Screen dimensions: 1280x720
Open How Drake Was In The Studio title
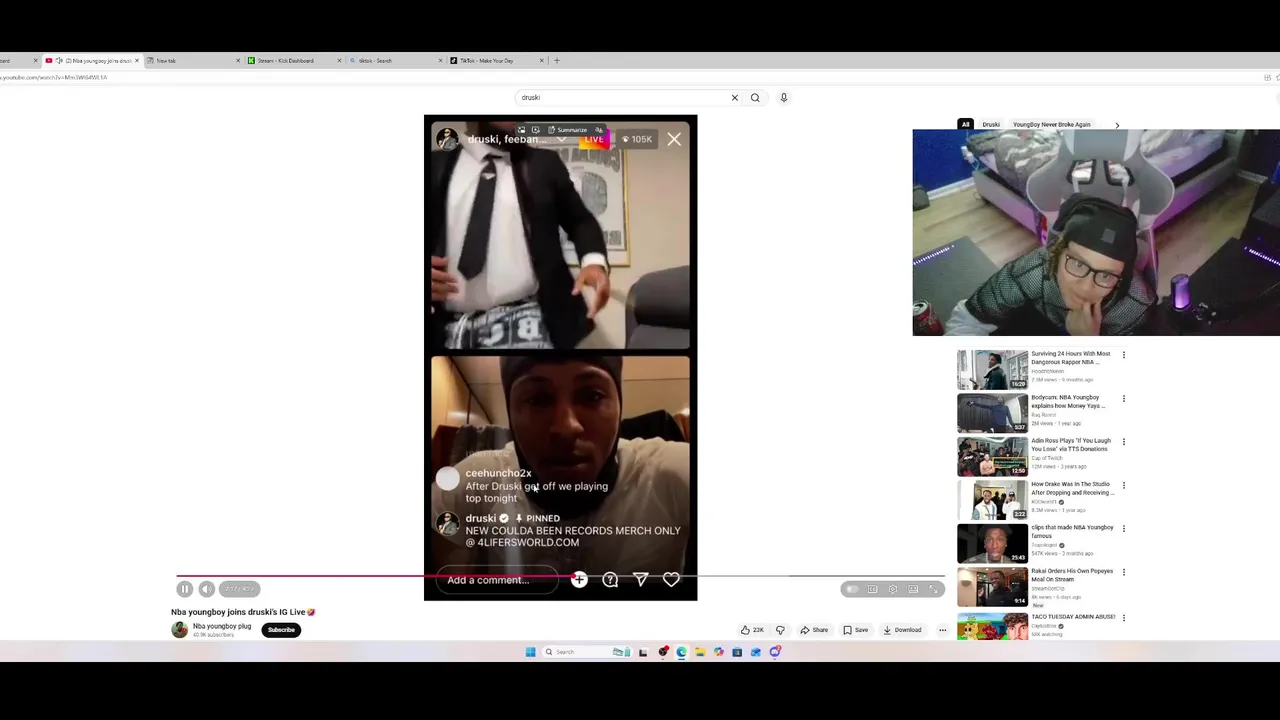click(x=1072, y=488)
